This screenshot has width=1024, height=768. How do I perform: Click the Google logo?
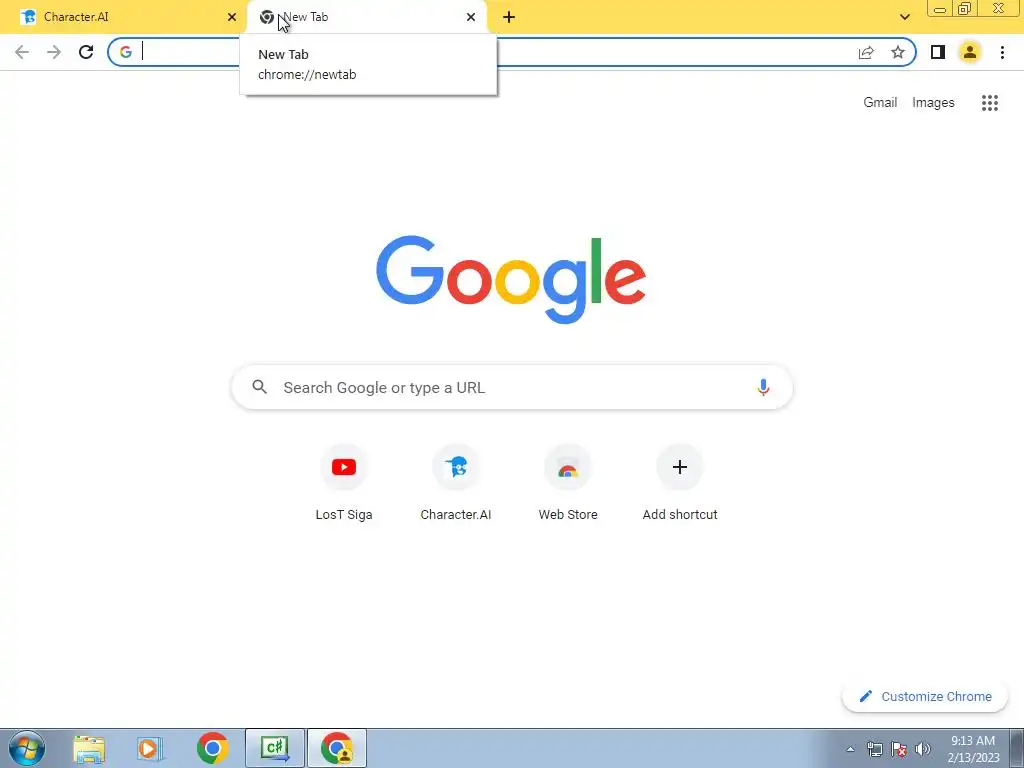coord(511,280)
